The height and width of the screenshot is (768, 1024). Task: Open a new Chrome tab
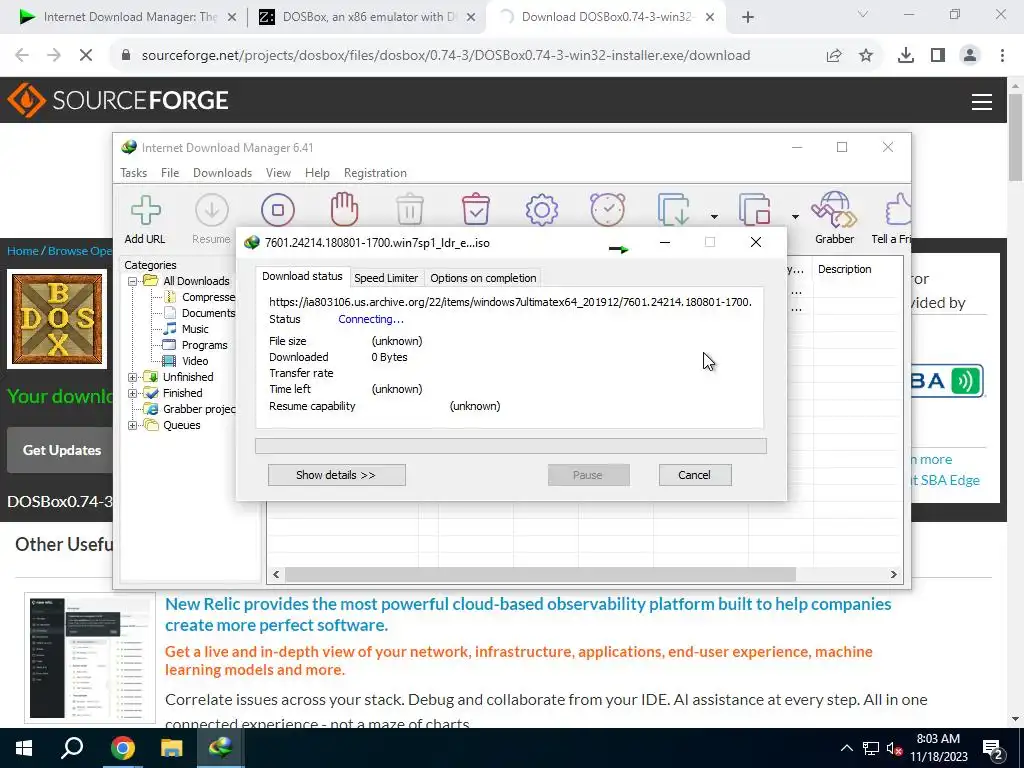tap(748, 17)
